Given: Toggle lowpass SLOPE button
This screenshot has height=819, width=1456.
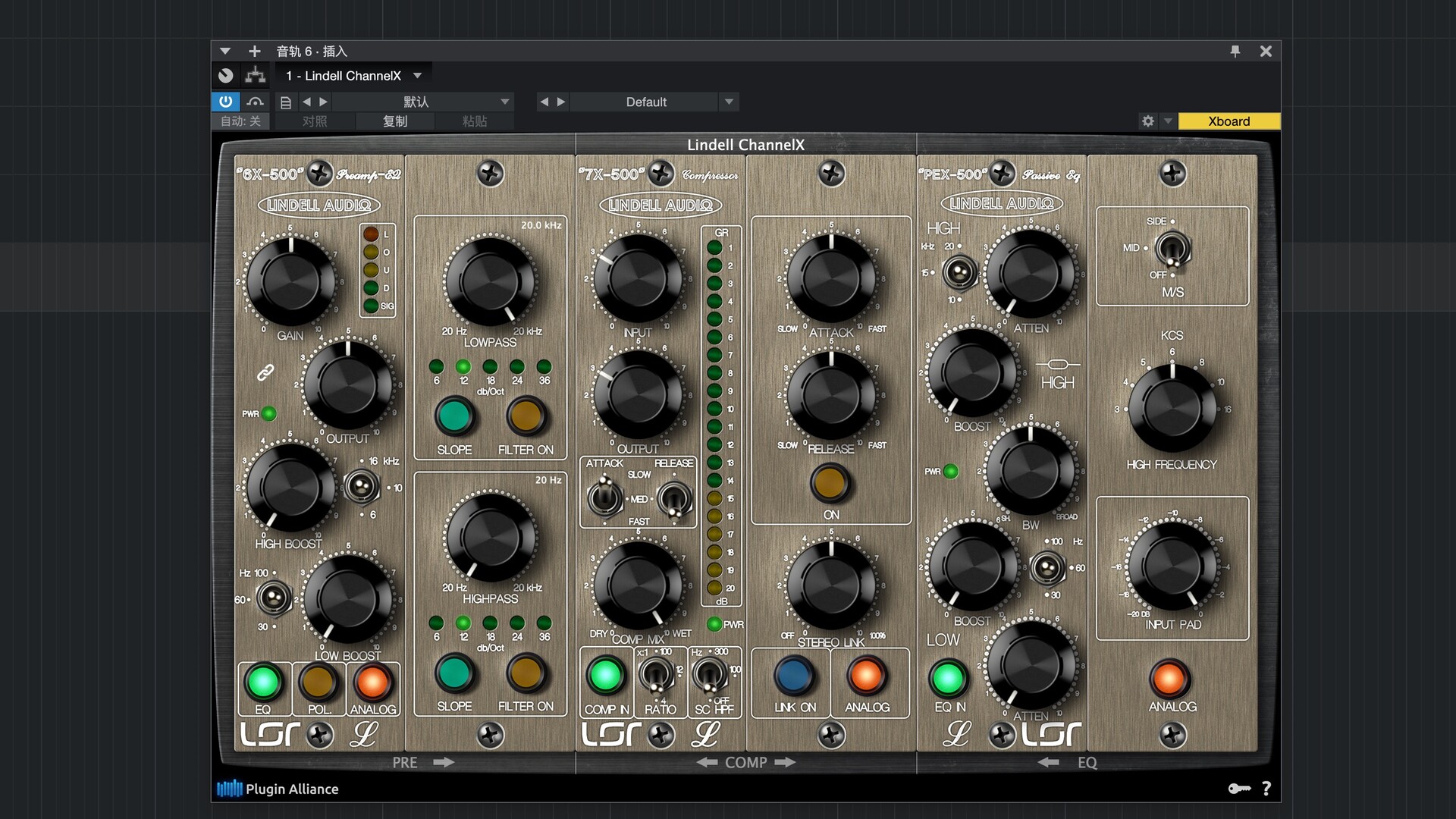Looking at the screenshot, I should (x=454, y=416).
